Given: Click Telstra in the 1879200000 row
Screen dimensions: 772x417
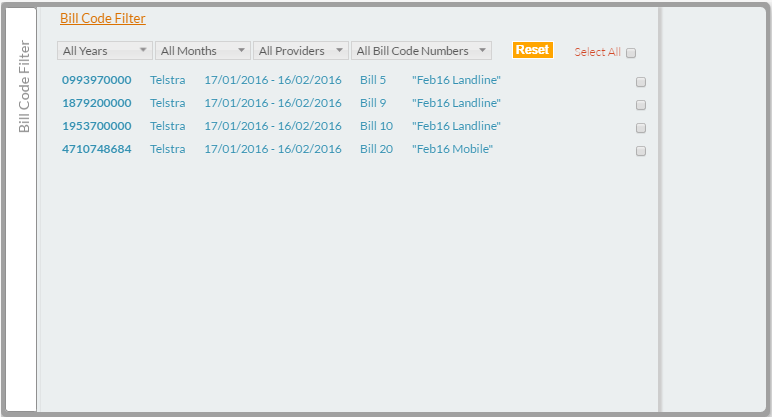Looking at the screenshot, I should pyautogui.click(x=167, y=103).
